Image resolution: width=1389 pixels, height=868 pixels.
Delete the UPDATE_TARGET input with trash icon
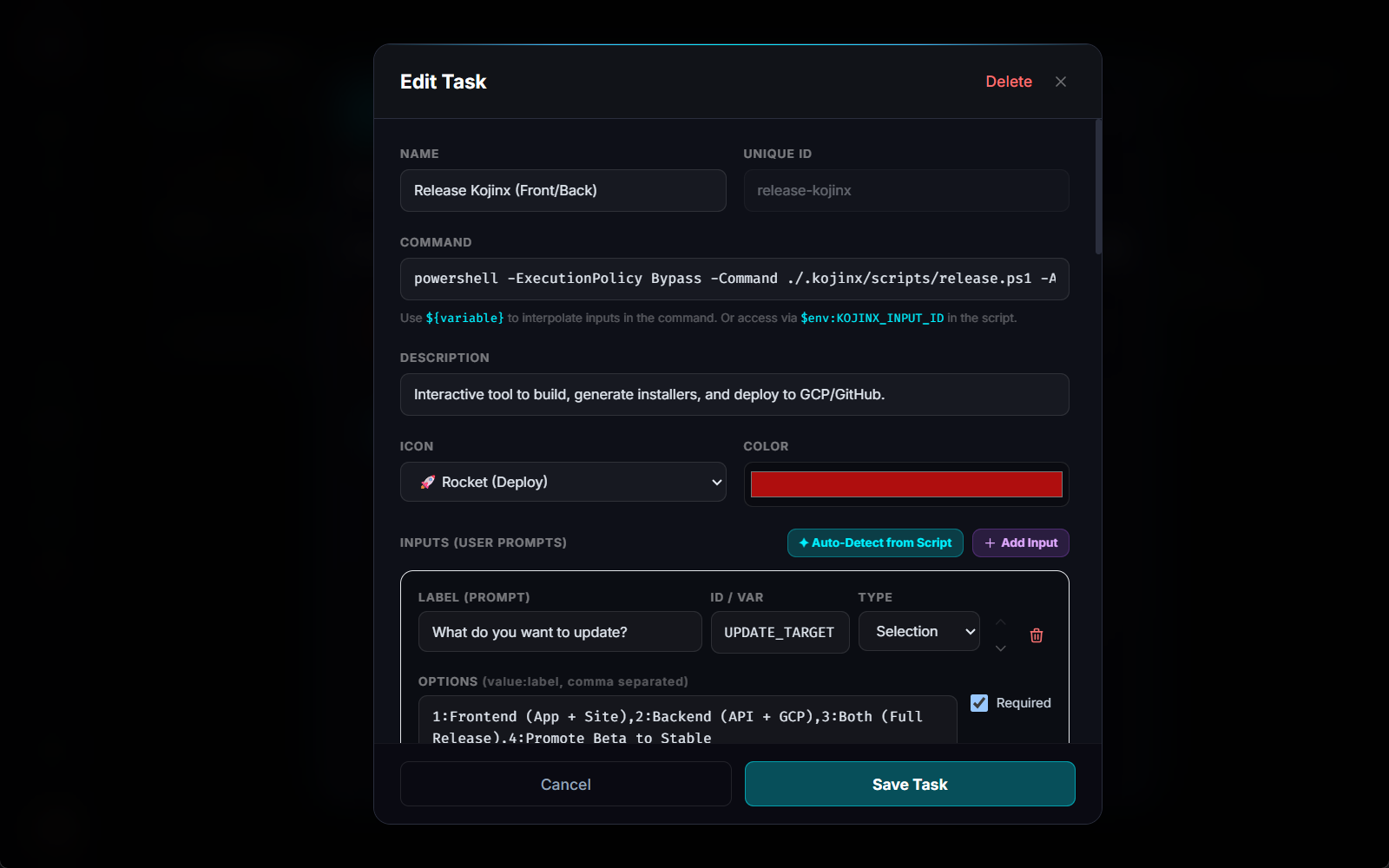(x=1036, y=635)
